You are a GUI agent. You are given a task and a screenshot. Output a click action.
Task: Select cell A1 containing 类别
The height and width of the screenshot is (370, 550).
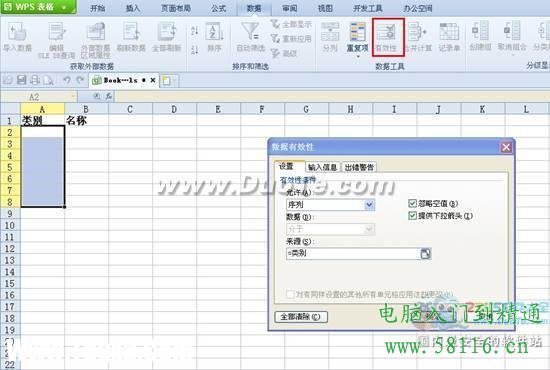point(42,121)
